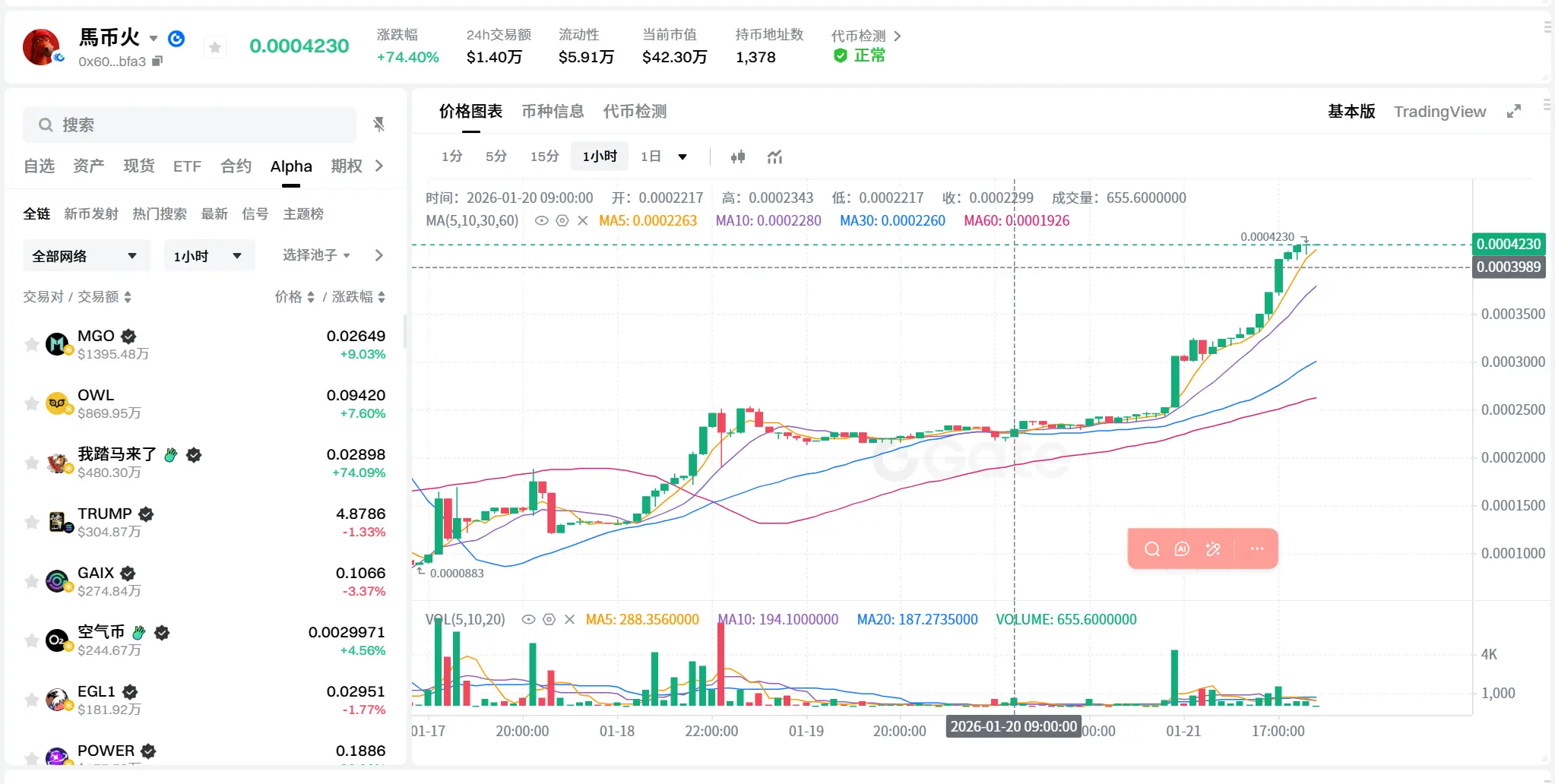
Task: Set chart interval to 1小时
Action: pos(600,156)
